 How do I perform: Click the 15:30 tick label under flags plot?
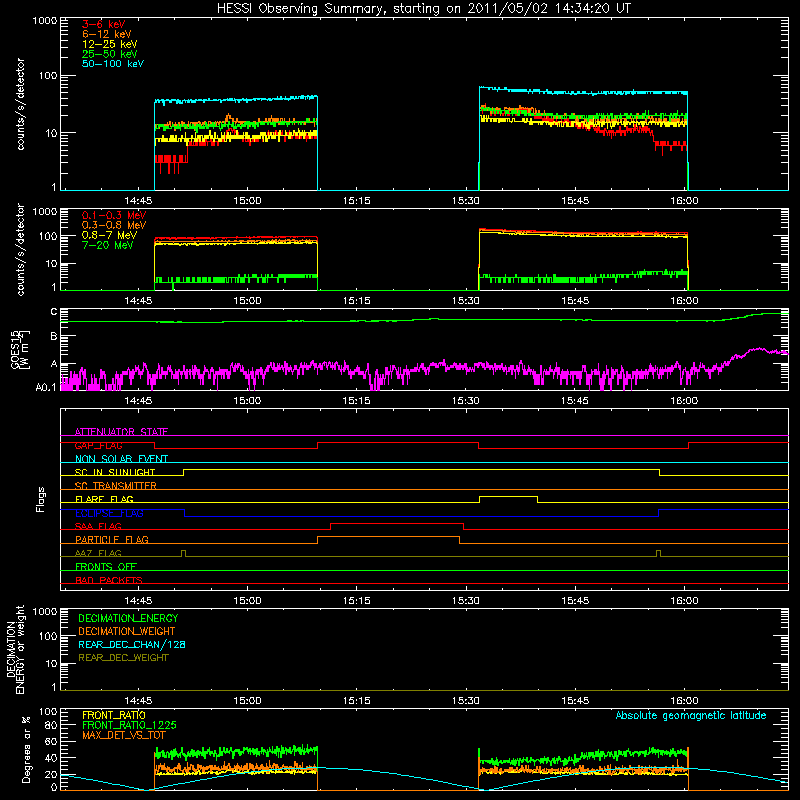[466, 601]
